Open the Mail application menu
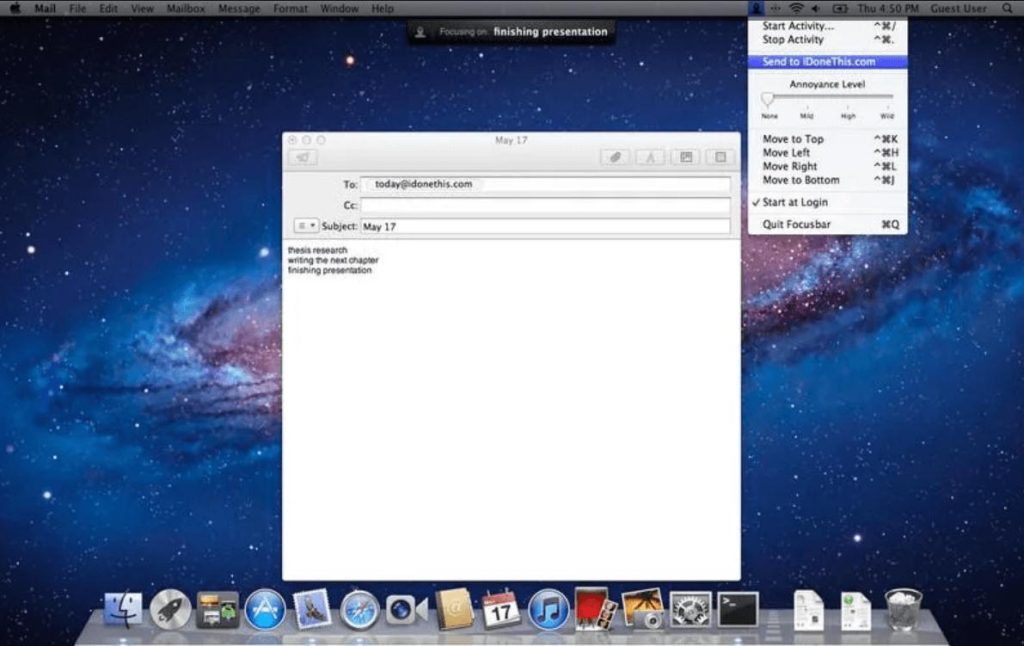The width and height of the screenshot is (1024, 646). click(44, 8)
